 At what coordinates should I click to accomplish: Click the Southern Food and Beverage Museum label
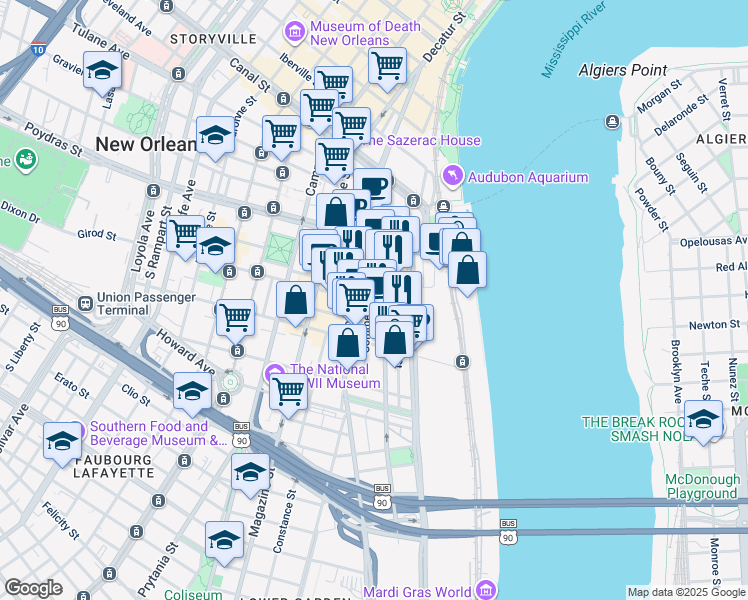point(158,433)
